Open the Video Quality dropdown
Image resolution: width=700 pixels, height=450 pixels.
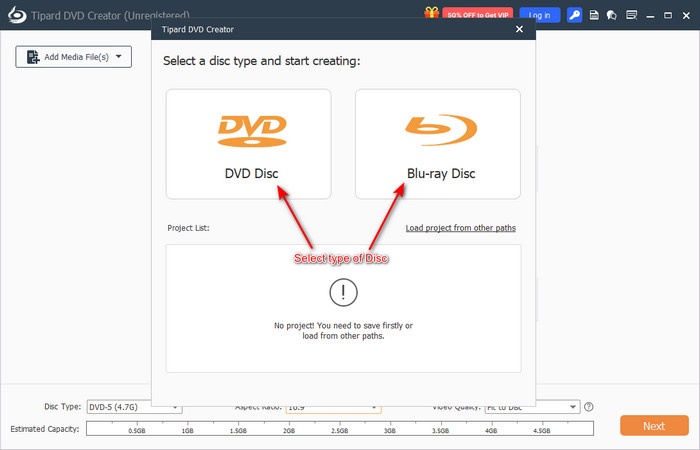pyautogui.click(x=532, y=407)
